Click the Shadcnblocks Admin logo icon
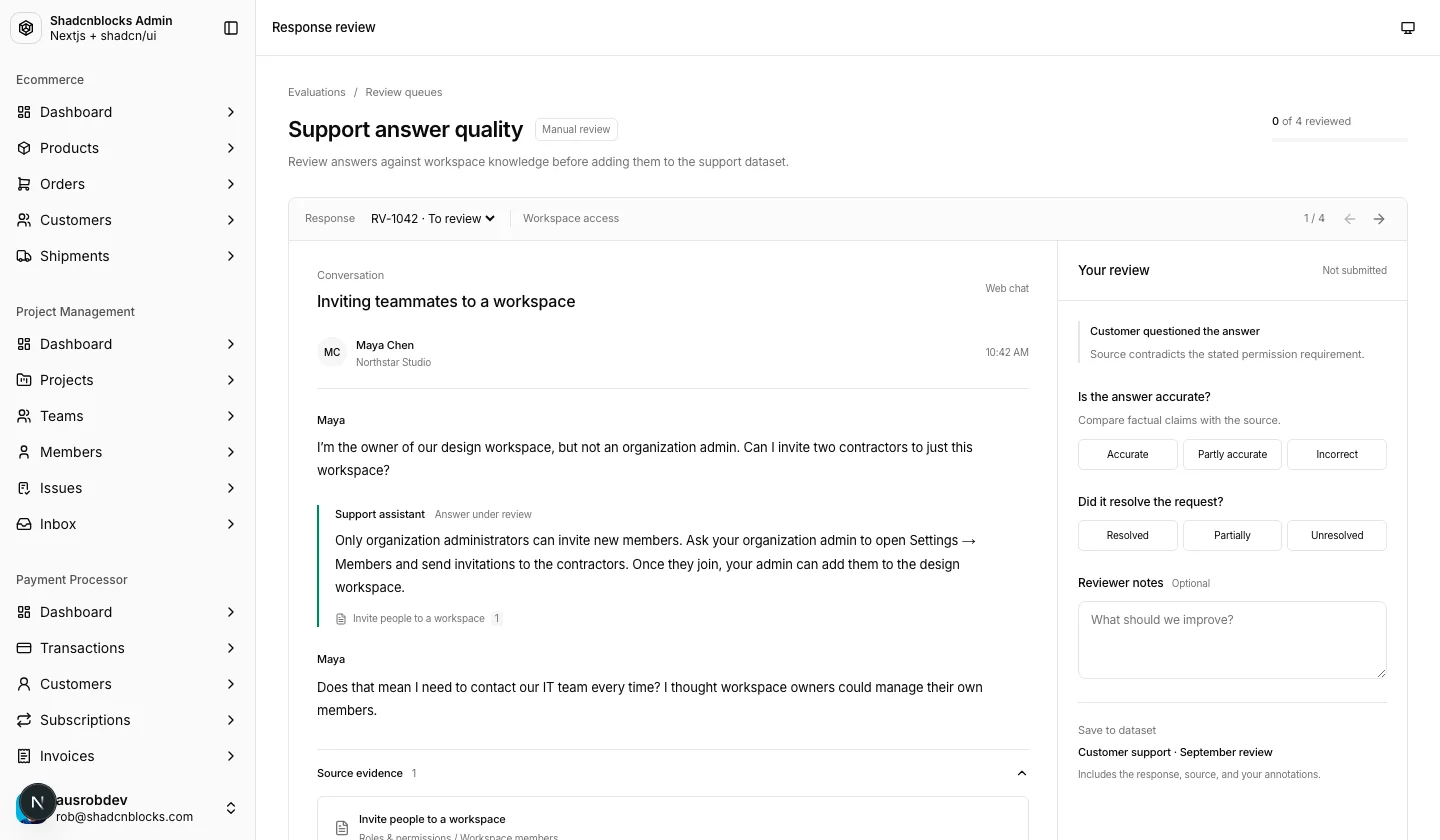Screen dimensions: 1440x840 pos(26,28)
